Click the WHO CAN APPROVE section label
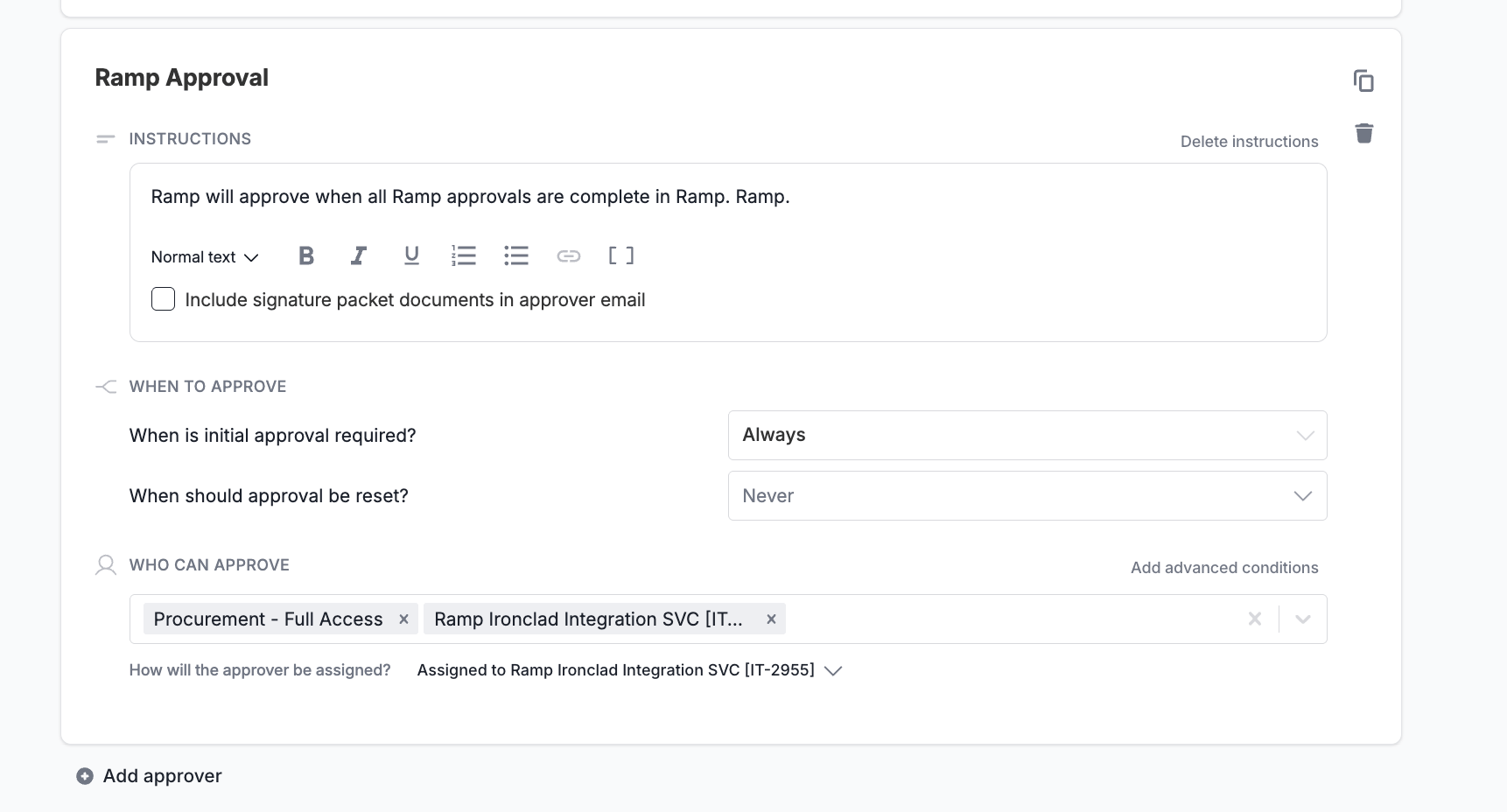 click(209, 565)
